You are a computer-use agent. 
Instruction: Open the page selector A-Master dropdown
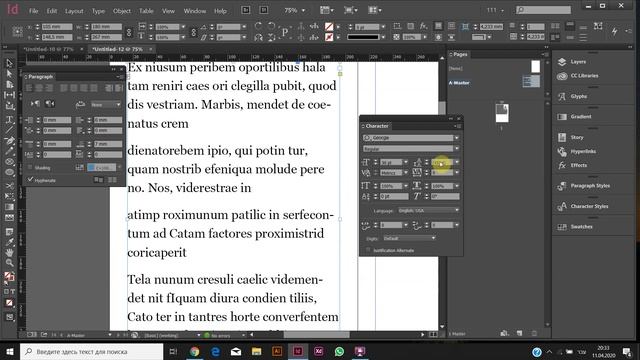[110, 335]
